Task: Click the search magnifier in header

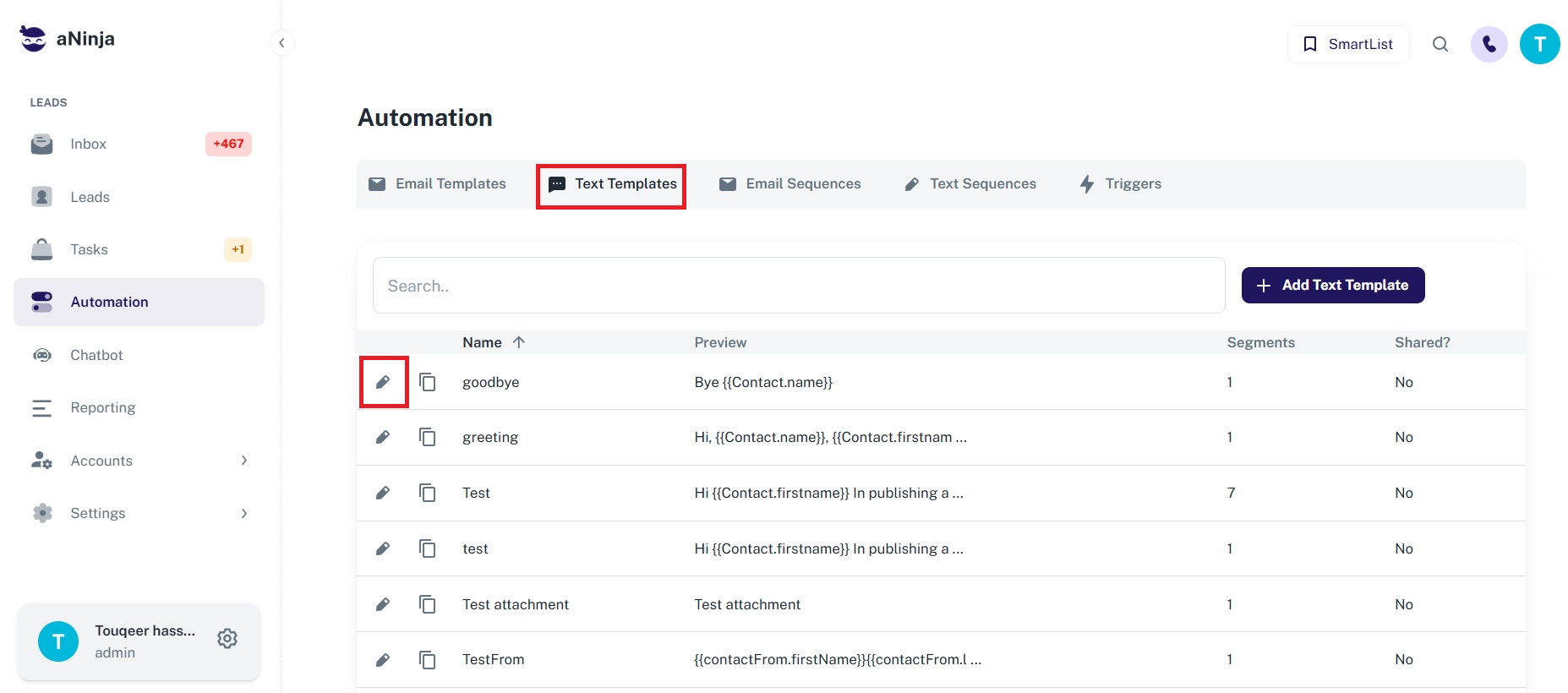Action: [x=1440, y=44]
